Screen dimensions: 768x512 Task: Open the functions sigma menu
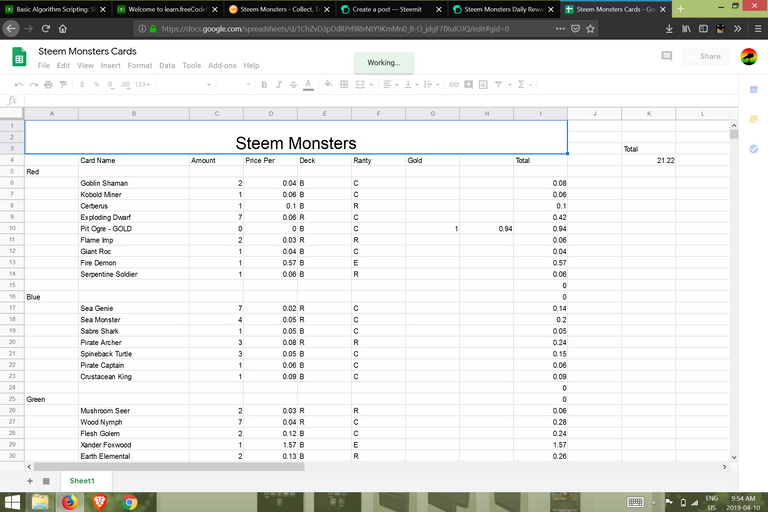524,85
